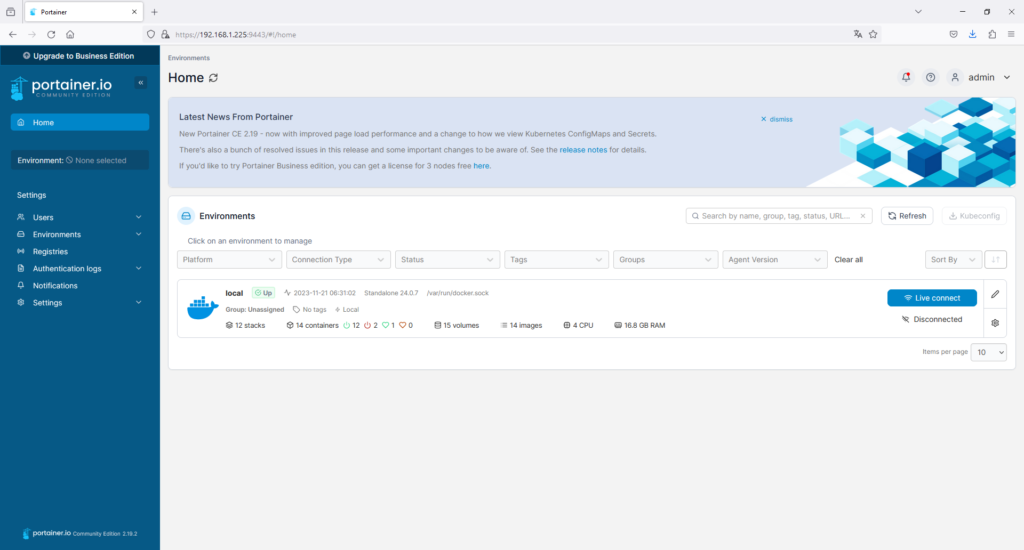Image resolution: width=1024 pixels, height=550 pixels.
Task: Open the Platform filter dropdown
Action: [x=229, y=259]
